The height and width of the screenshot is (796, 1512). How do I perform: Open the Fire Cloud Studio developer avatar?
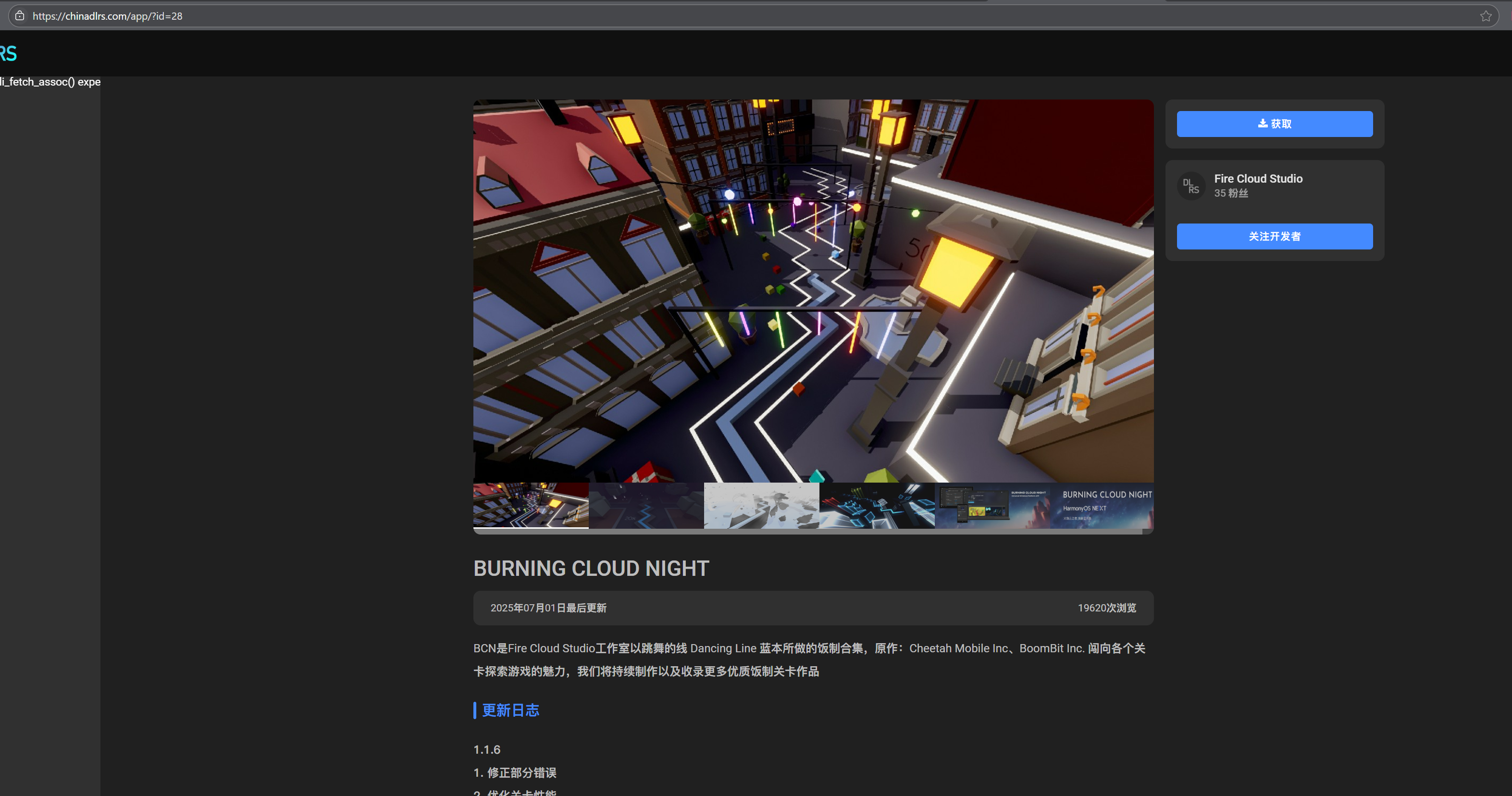pyautogui.click(x=1191, y=186)
